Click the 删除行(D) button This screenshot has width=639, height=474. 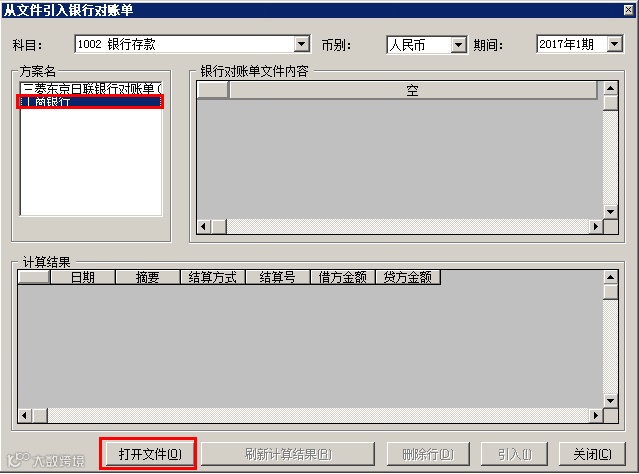(427, 454)
